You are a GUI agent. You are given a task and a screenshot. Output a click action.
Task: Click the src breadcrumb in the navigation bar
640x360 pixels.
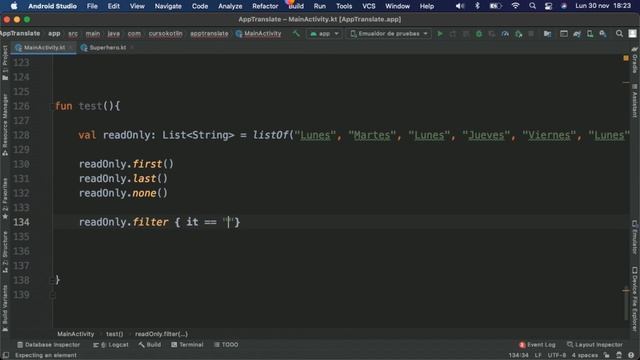73,34
